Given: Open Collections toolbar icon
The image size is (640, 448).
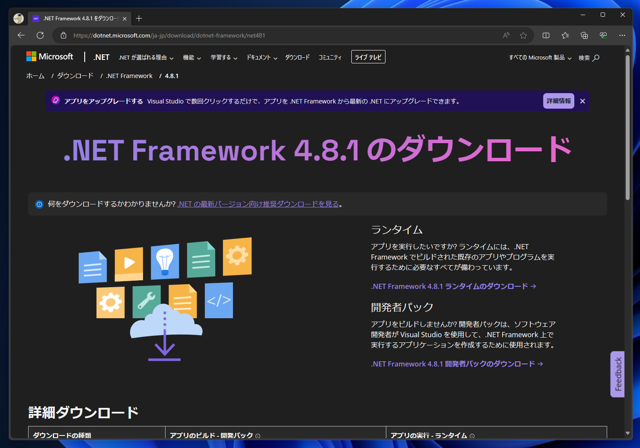Looking at the screenshot, I should (x=584, y=35).
